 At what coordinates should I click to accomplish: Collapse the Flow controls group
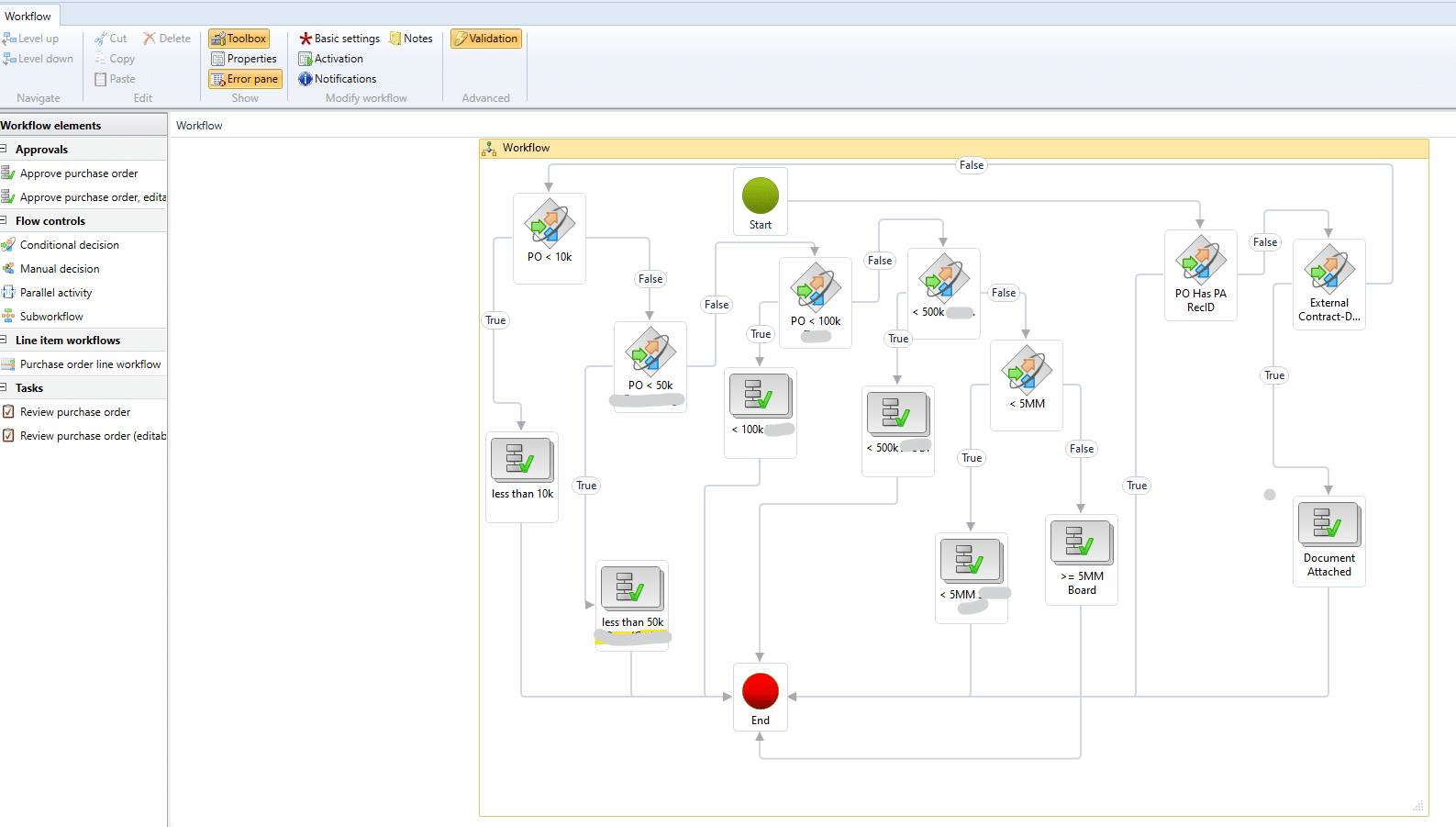[5, 220]
